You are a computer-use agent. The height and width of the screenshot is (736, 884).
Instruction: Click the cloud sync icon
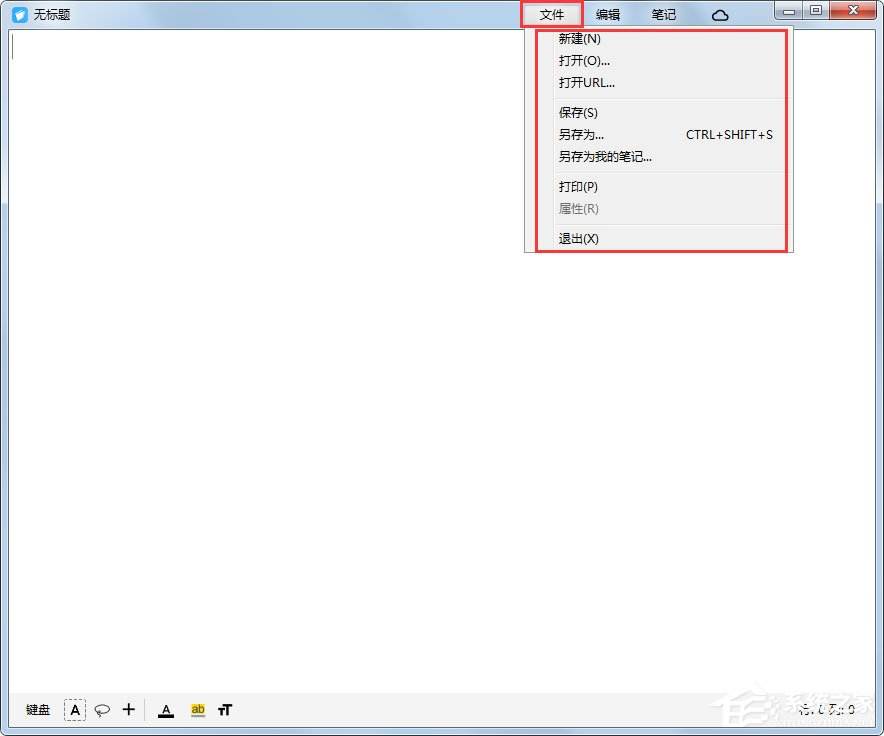pyautogui.click(x=720, y=15)
